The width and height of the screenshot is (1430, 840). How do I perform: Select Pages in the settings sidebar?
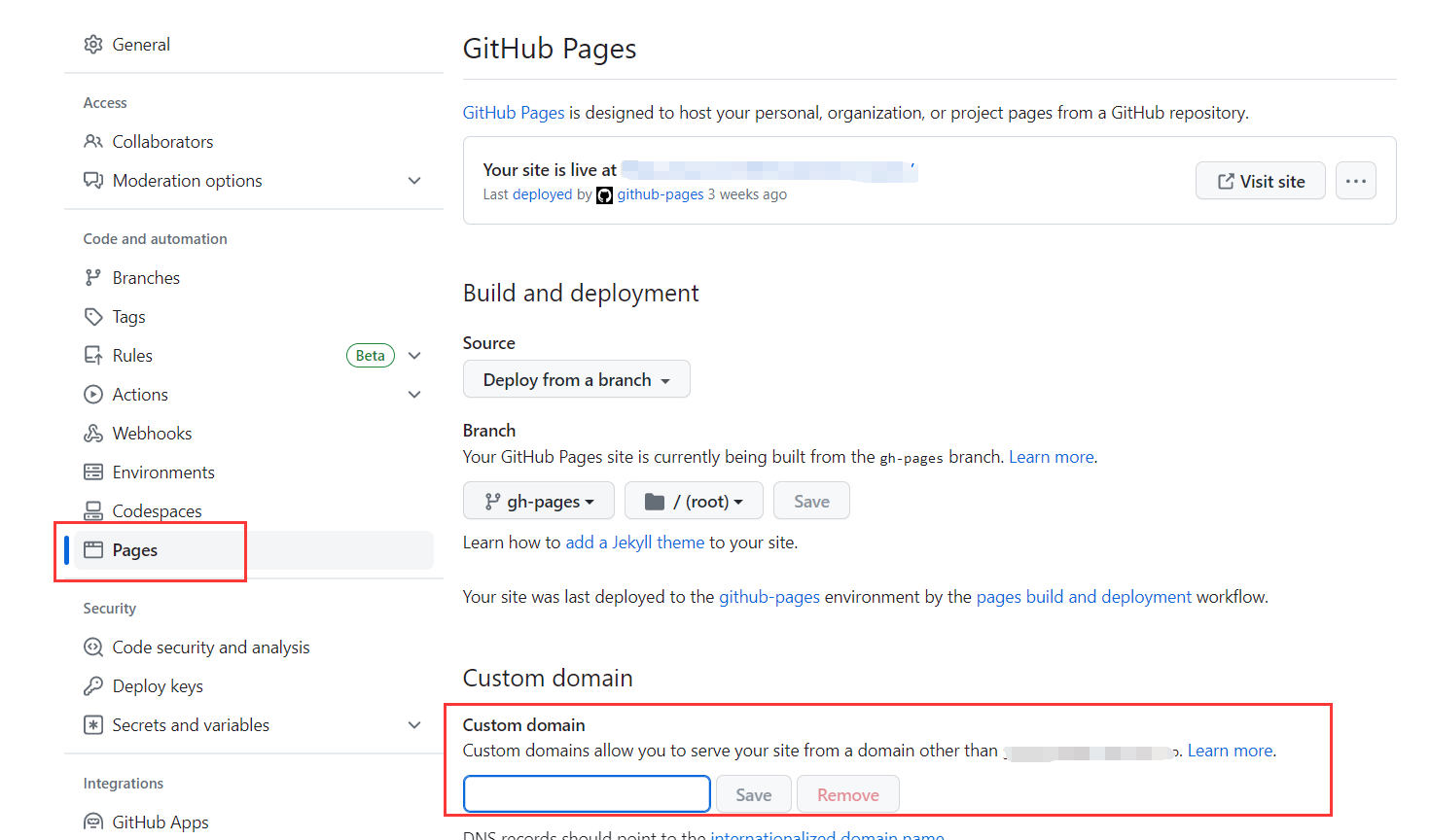pyautogui.click(x=135, y=550)
